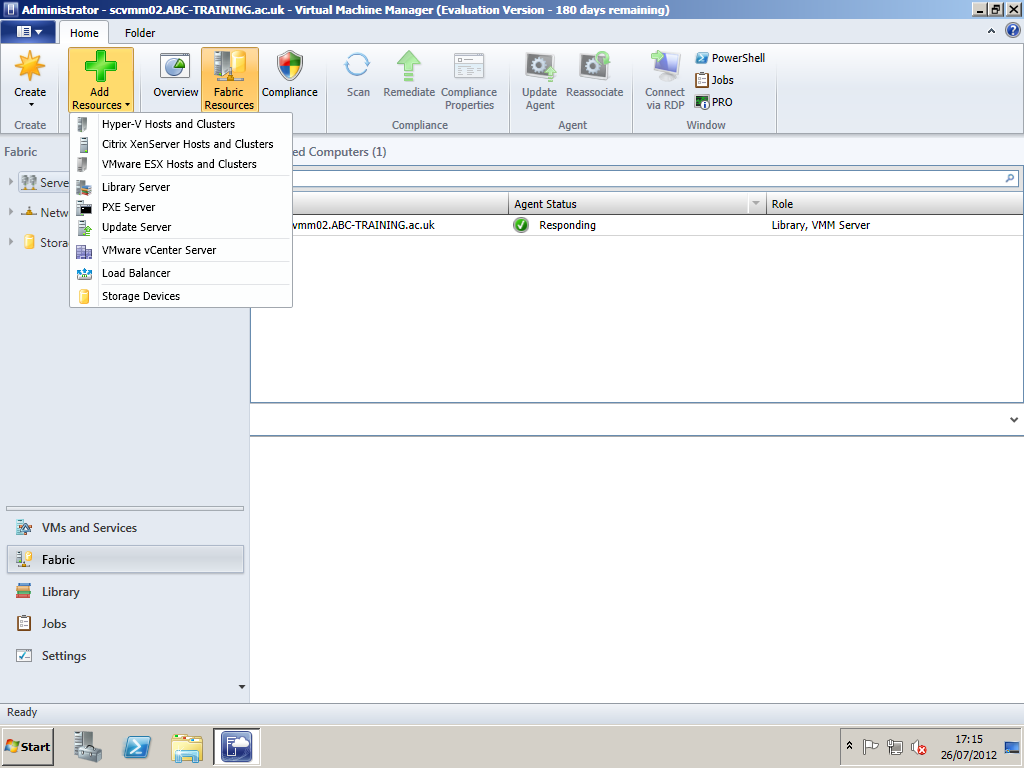Viewport: 1024px width, 768px height.
Task: Open the application menu button
Action: [29, 31]
